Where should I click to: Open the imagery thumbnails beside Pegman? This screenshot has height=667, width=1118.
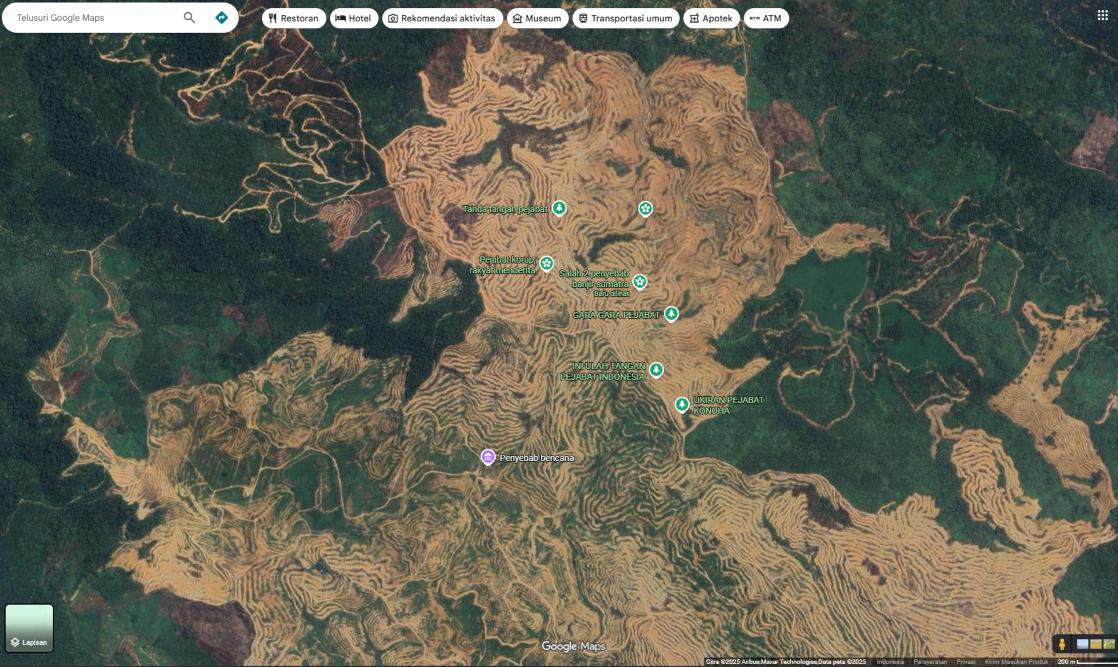pyautogui.click(x=1095, y=645)
